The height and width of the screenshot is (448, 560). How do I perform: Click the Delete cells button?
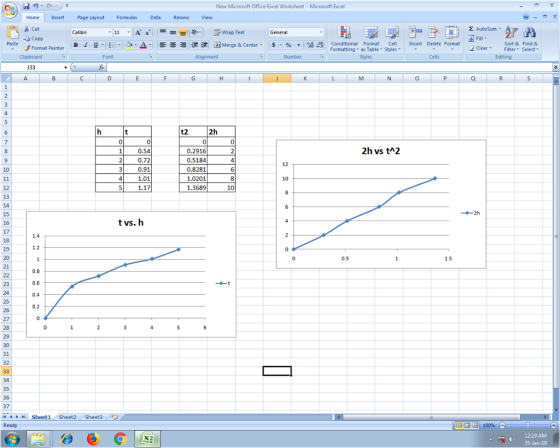pos(434,38)
